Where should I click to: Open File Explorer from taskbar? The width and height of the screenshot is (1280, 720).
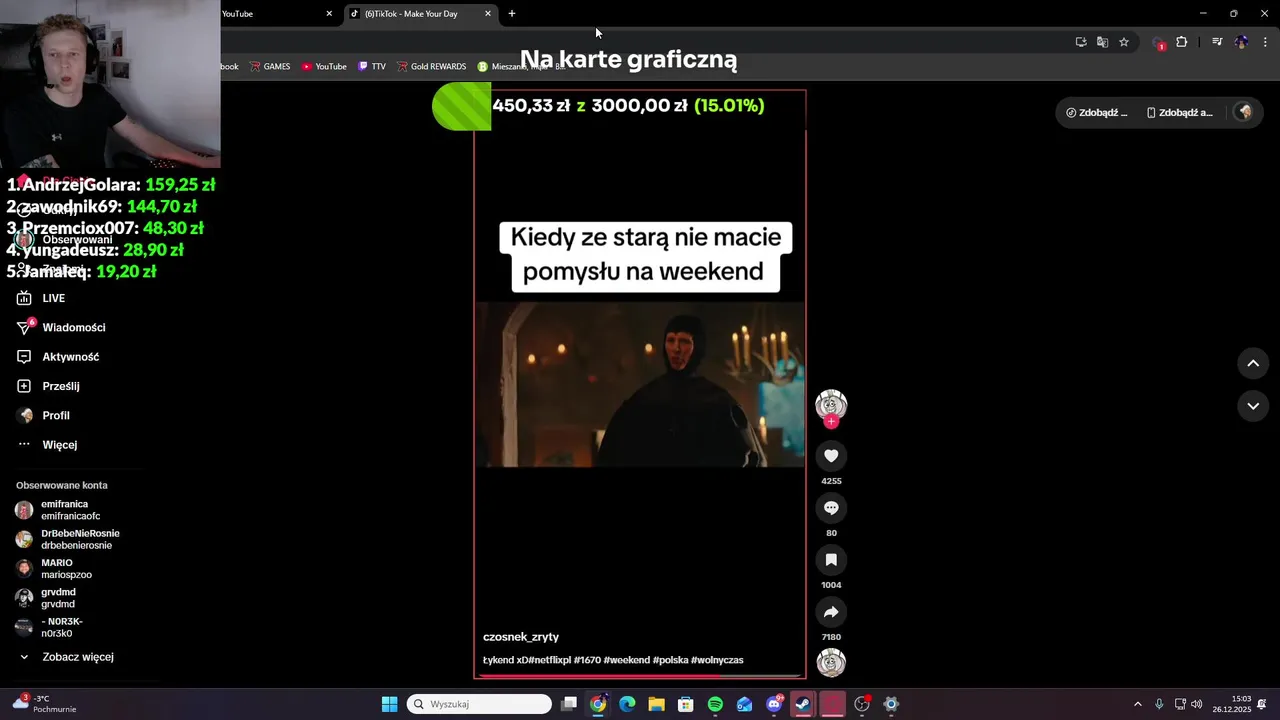point(656,704)
